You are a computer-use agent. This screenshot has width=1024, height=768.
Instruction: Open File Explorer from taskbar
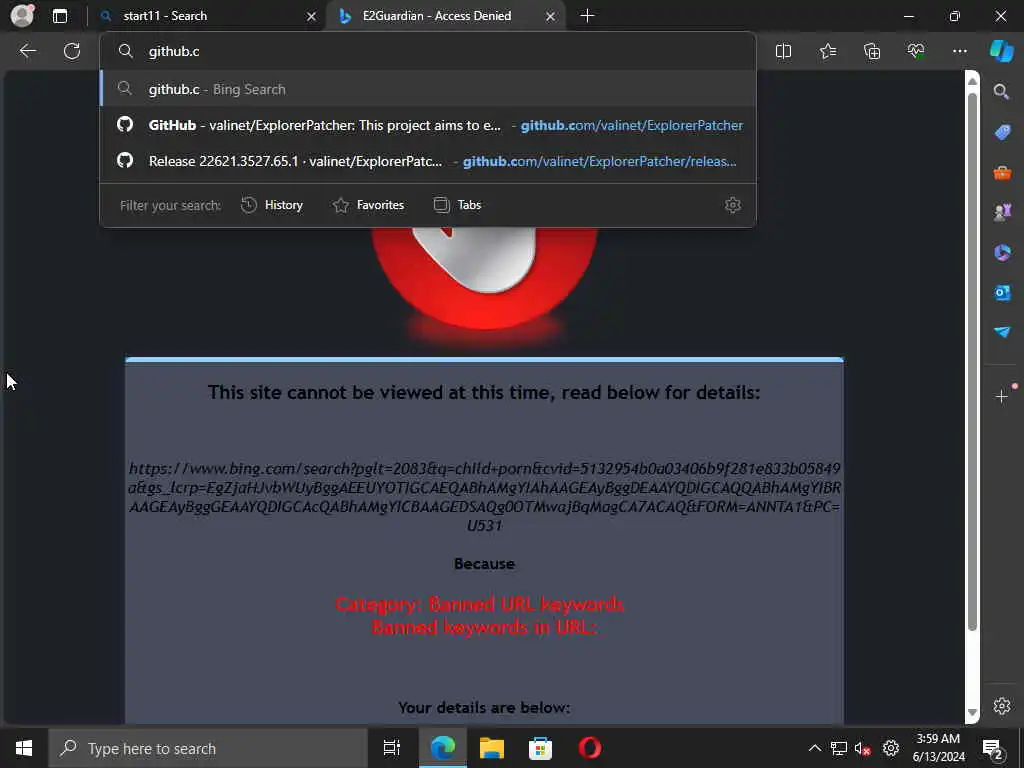pyautogui.click(x=492, y=748)
